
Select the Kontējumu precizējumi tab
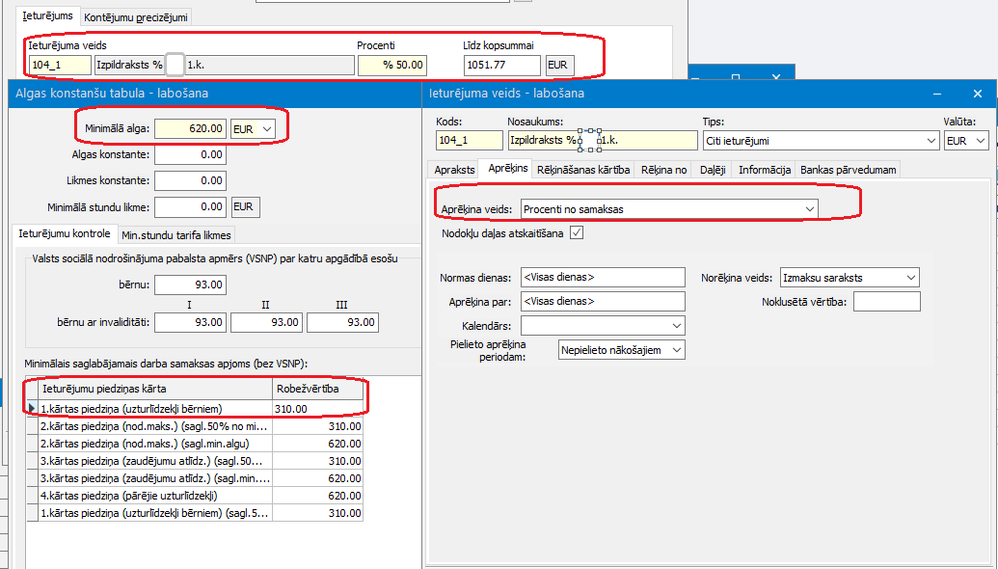pyautogui.click(x=136, y=17)
